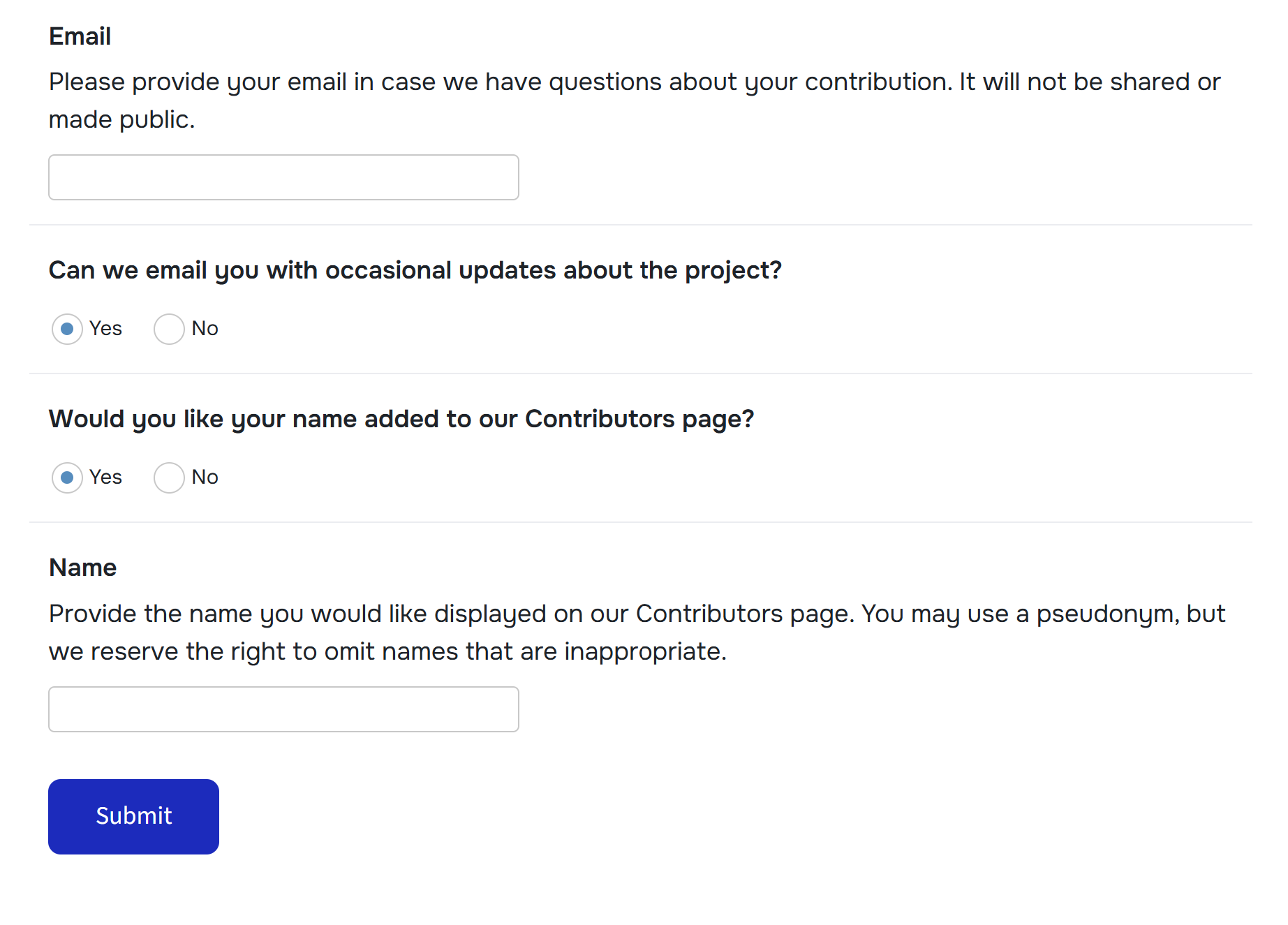This screenshot has height=925, width=1288.
Task: Click the Yes label under Contributors page question
Action: (105, 478)
